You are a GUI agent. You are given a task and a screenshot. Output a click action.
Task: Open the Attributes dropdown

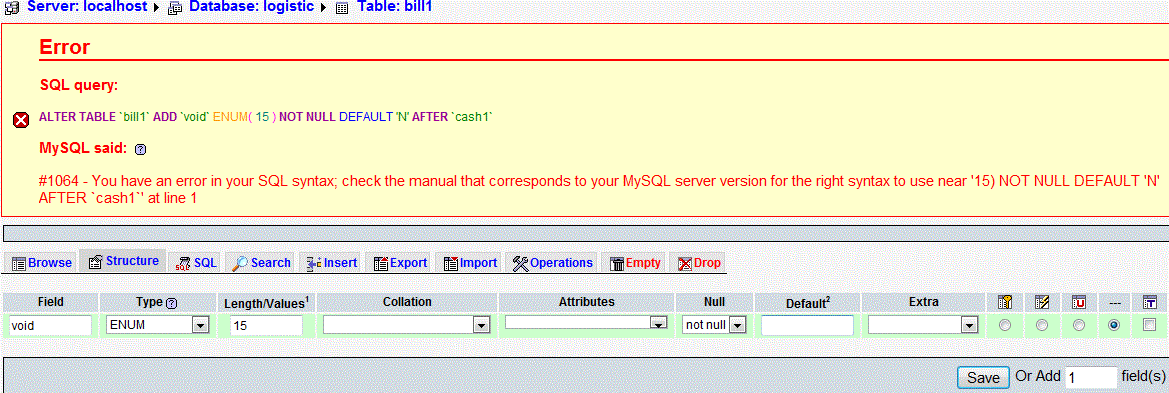[x=586, y=323]
